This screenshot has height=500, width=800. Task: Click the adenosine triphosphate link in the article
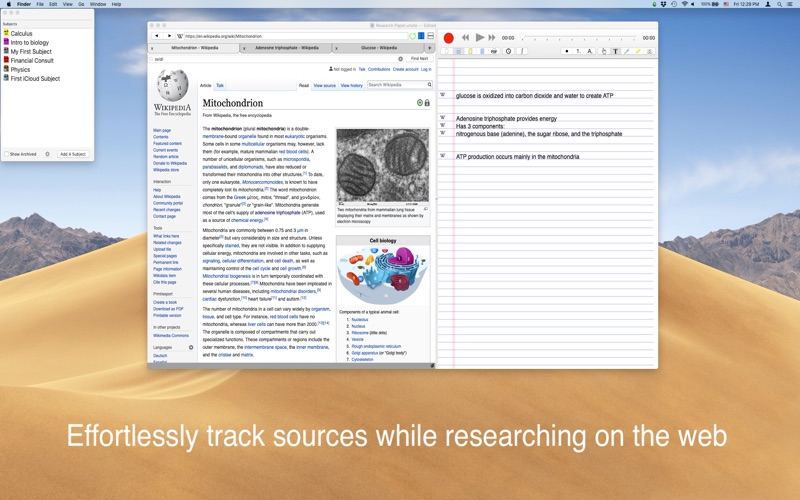pyautogui.click(x=278, y=212)
